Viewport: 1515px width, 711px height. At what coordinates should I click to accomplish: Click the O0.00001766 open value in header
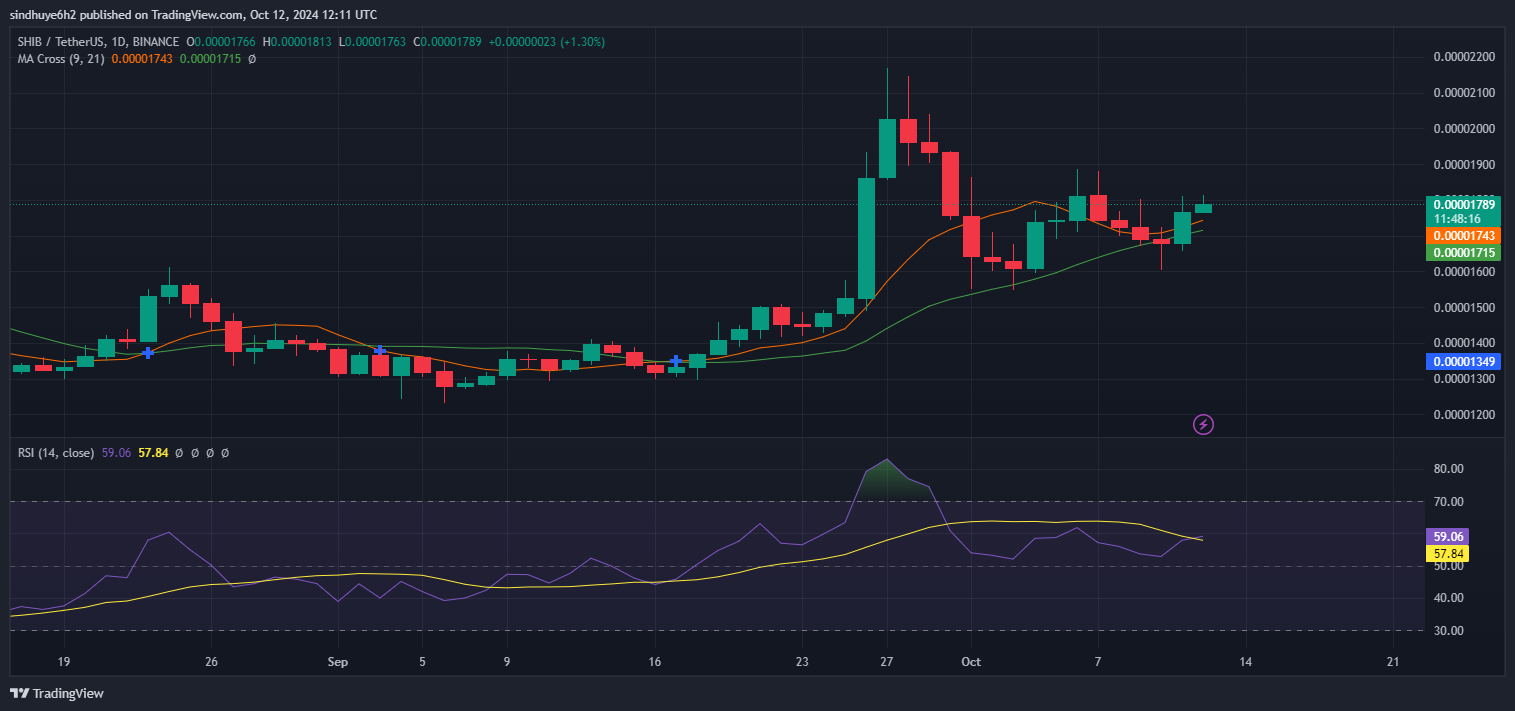pos(221,42)
